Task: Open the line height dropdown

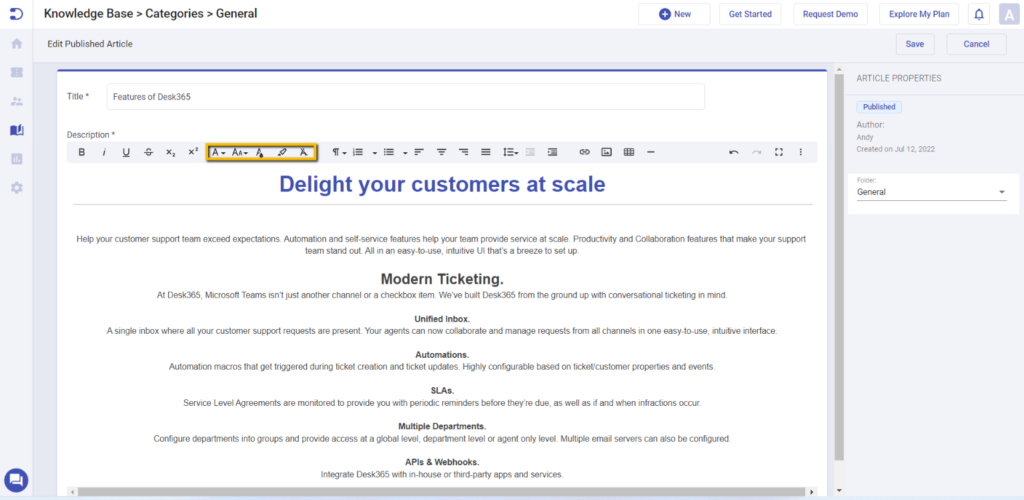Action: coord(510,152)
